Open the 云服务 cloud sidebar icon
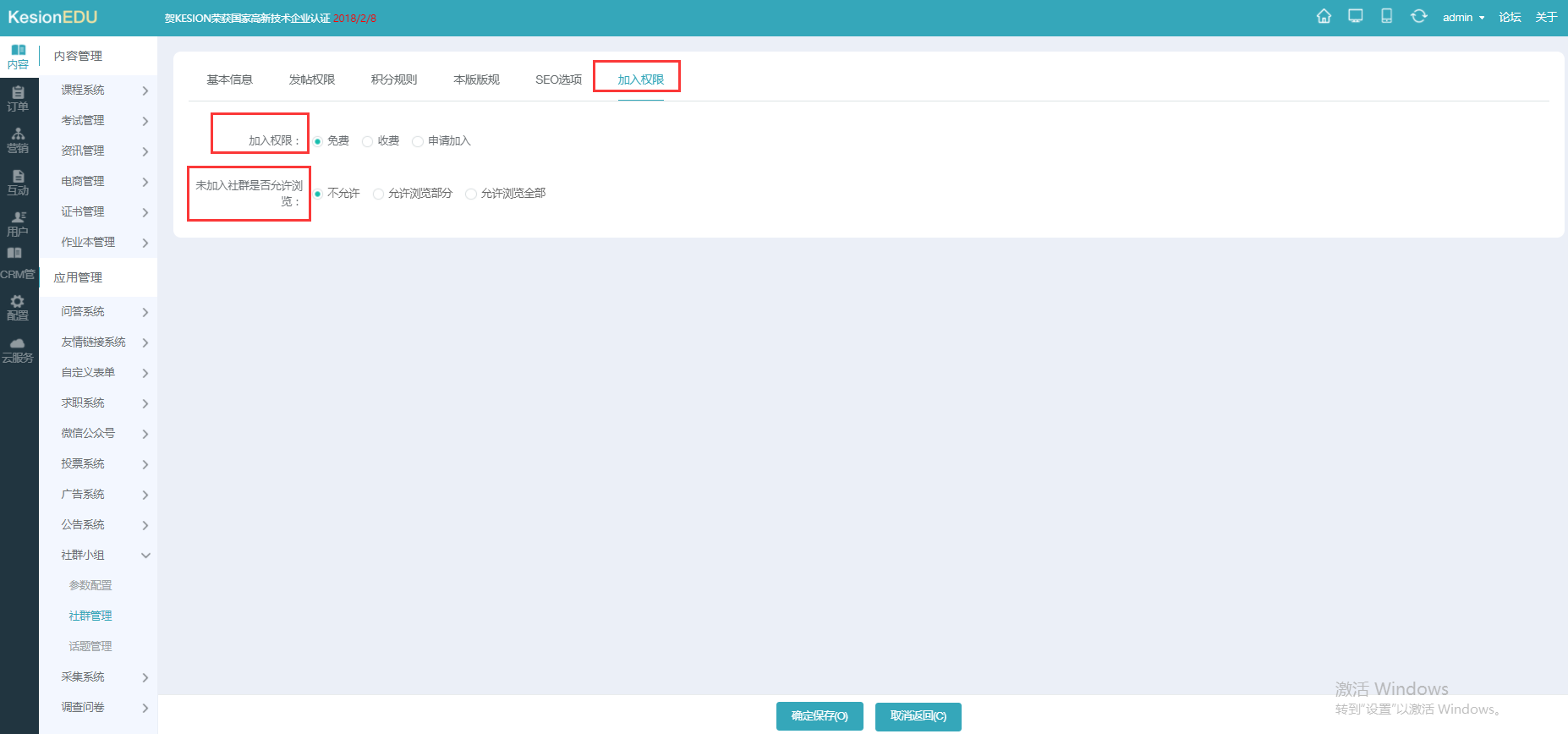 click(x=18, y=350)
